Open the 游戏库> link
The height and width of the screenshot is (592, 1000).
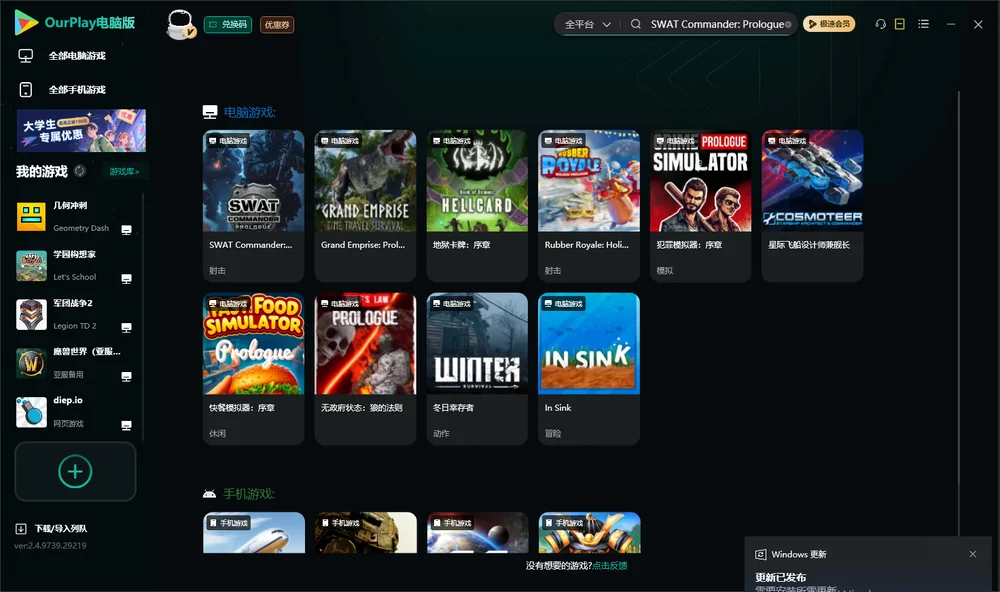(124, 172)
